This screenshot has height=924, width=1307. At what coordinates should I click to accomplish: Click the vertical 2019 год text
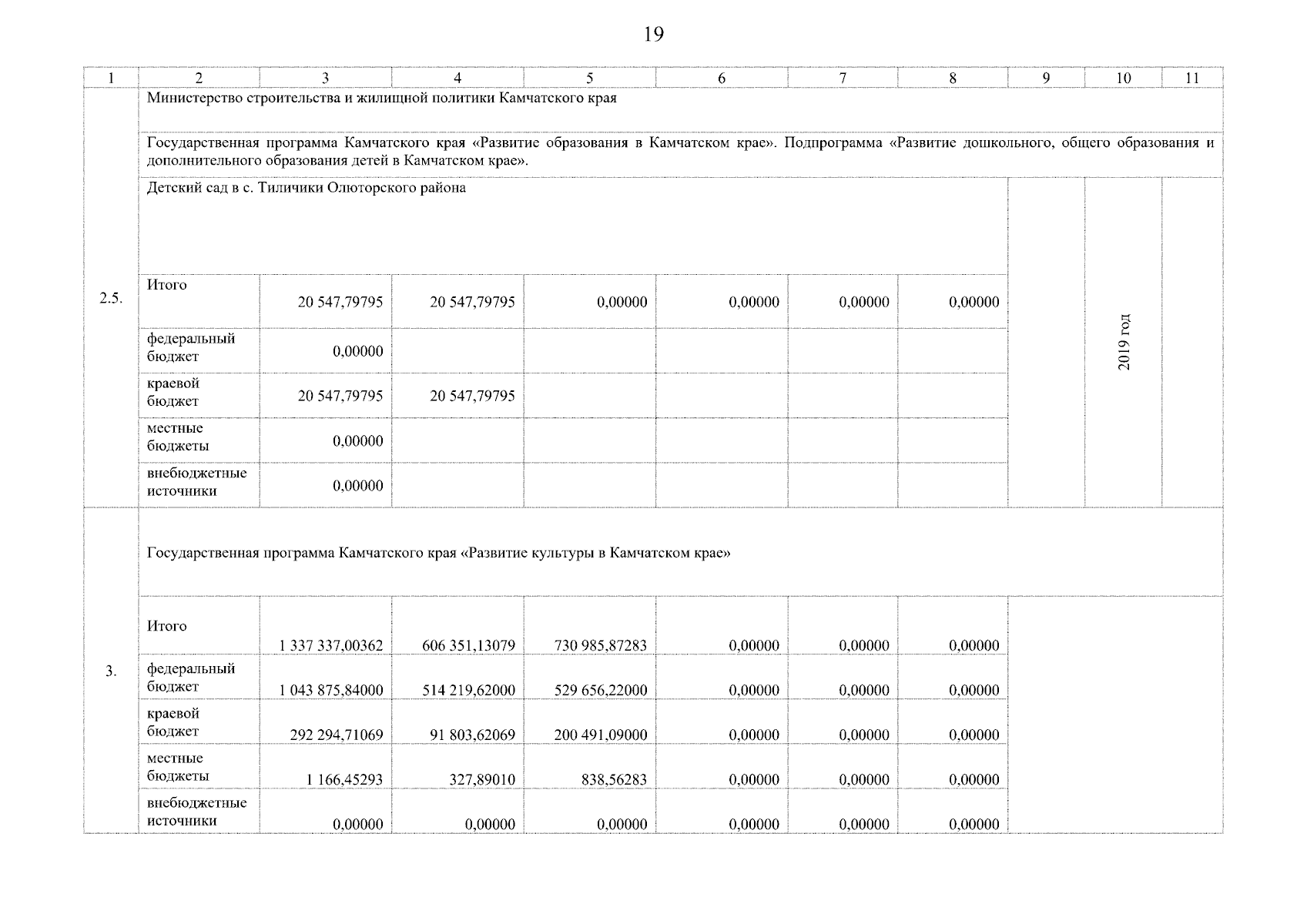click(x=1124, y=342)
